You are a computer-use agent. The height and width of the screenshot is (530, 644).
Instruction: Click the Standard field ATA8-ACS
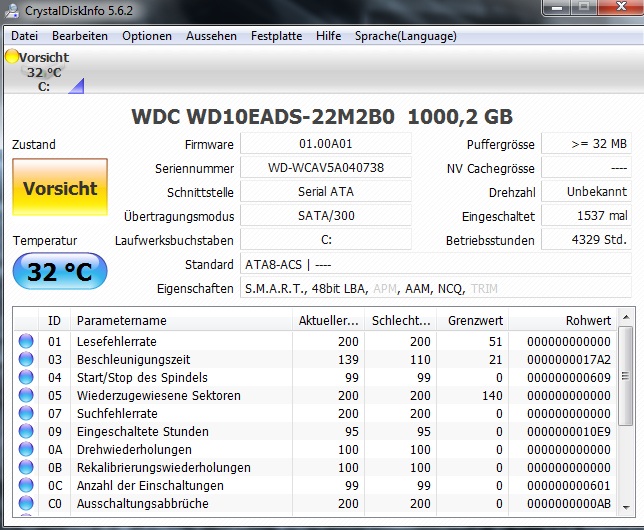click(x=436, y=264)
